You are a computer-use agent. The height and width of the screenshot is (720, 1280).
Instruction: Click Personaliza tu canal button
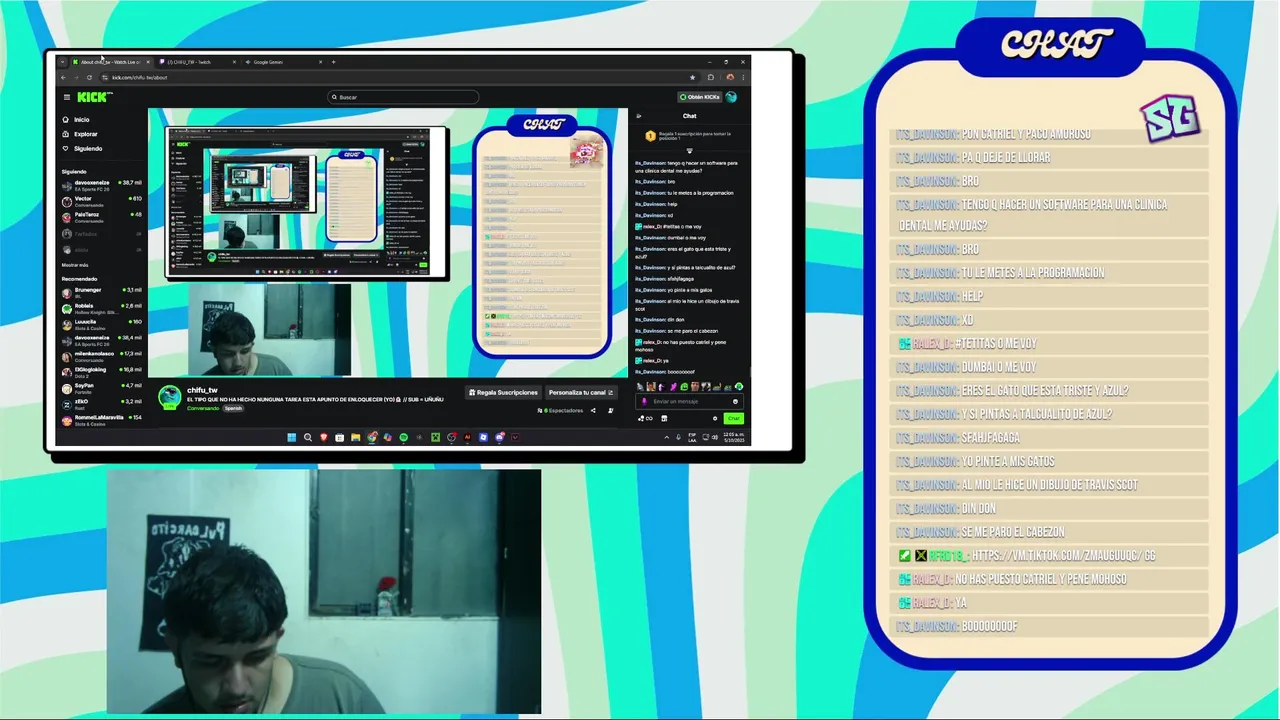pyautogui.click(x=581, y=392)
